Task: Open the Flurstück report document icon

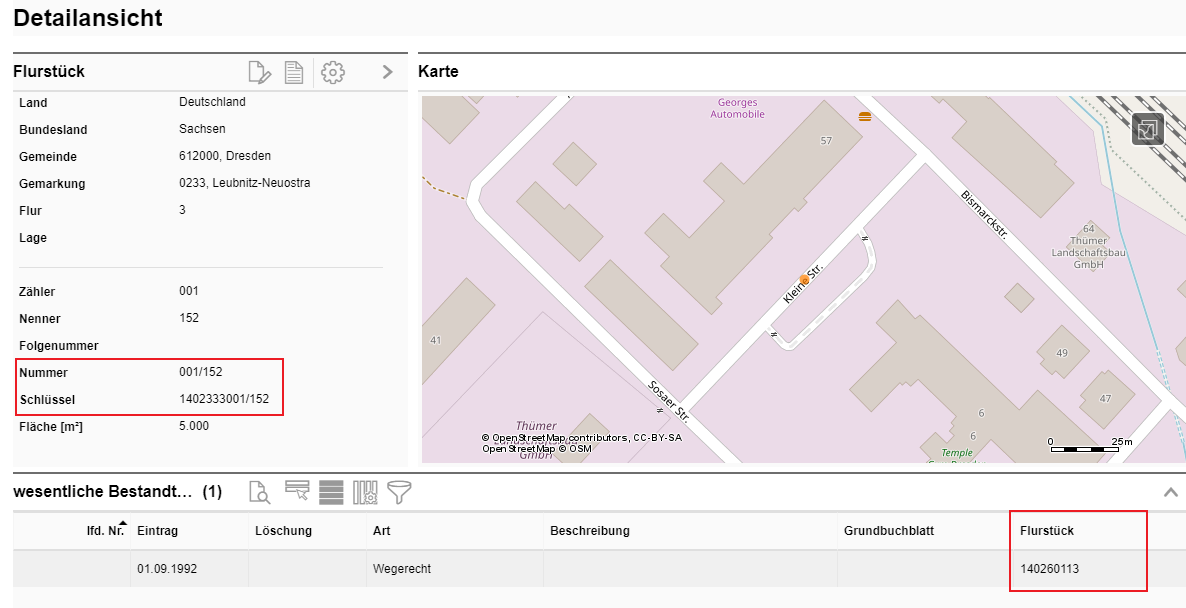Action: coord(294,72)
